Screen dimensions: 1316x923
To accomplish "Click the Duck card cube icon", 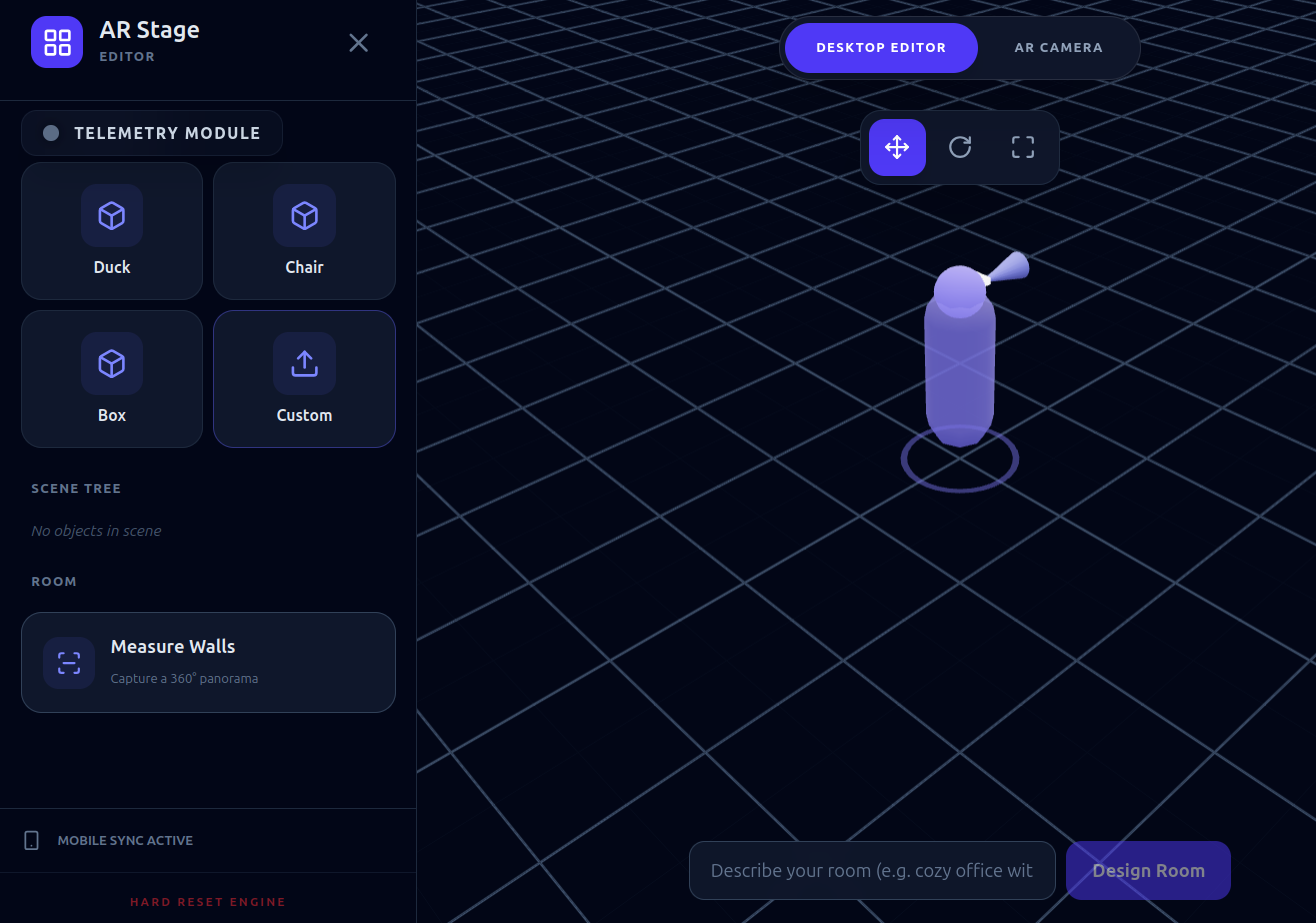I will coord(112,215).
